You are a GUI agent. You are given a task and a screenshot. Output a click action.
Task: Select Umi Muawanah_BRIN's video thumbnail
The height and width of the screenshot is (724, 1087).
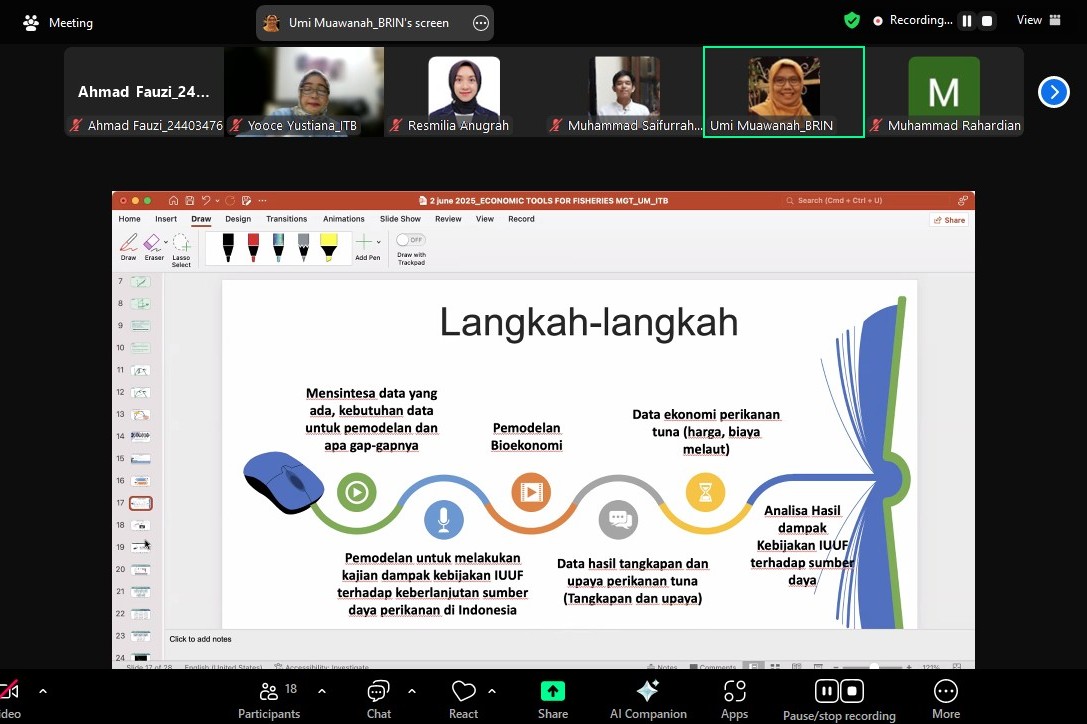tap(784, 92)
